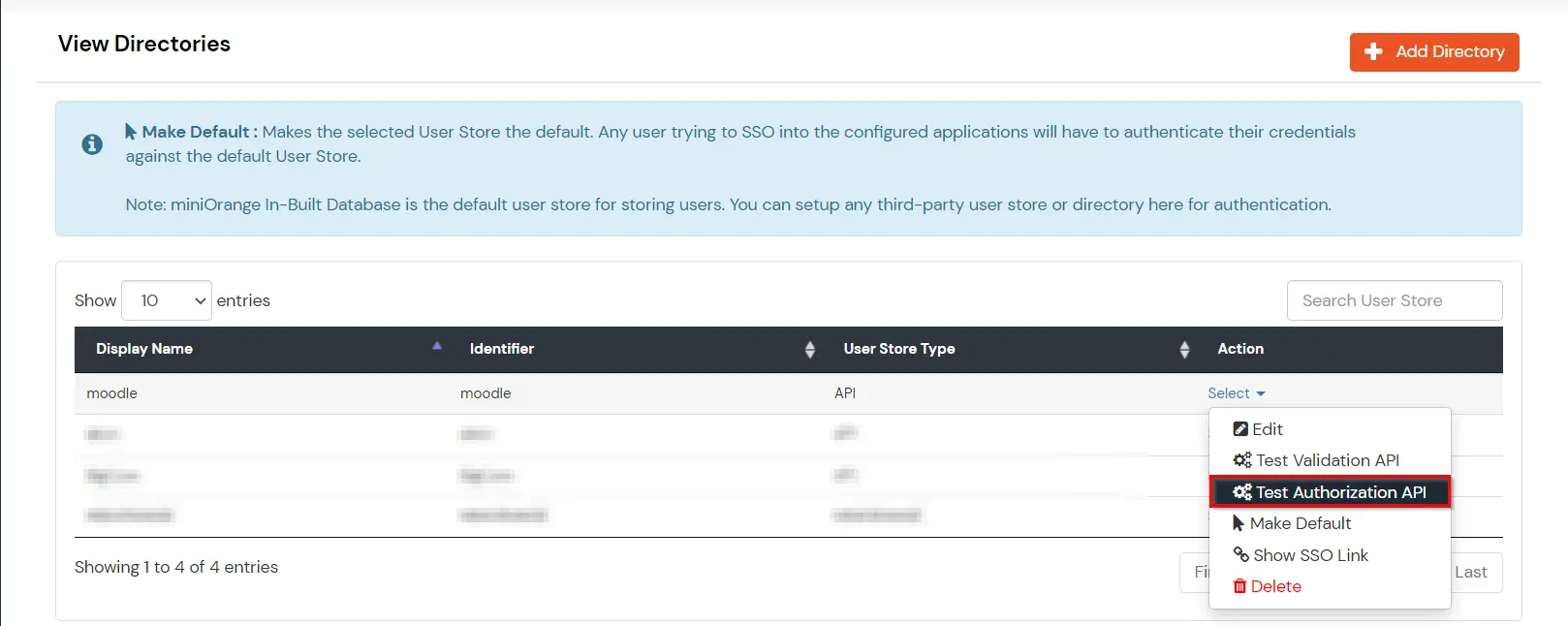Sort table by Display Name column

click(262, 349)
